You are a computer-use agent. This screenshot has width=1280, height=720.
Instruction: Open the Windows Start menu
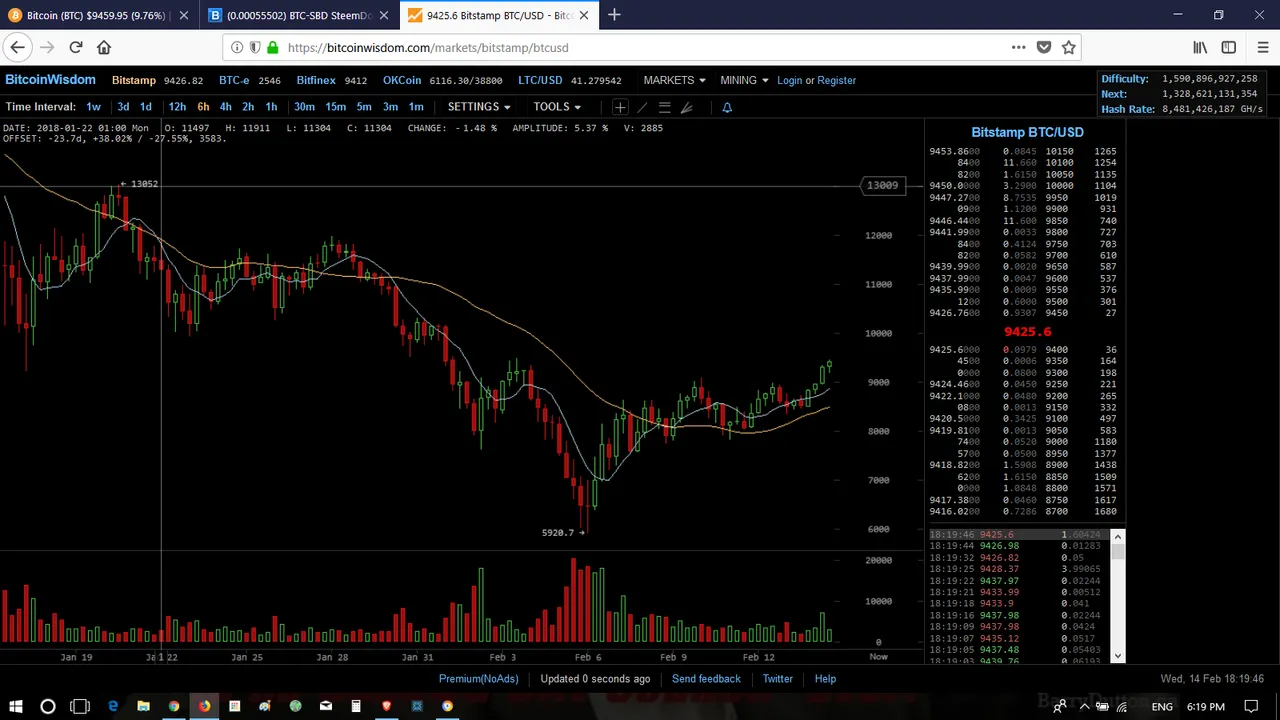(16, 707)
